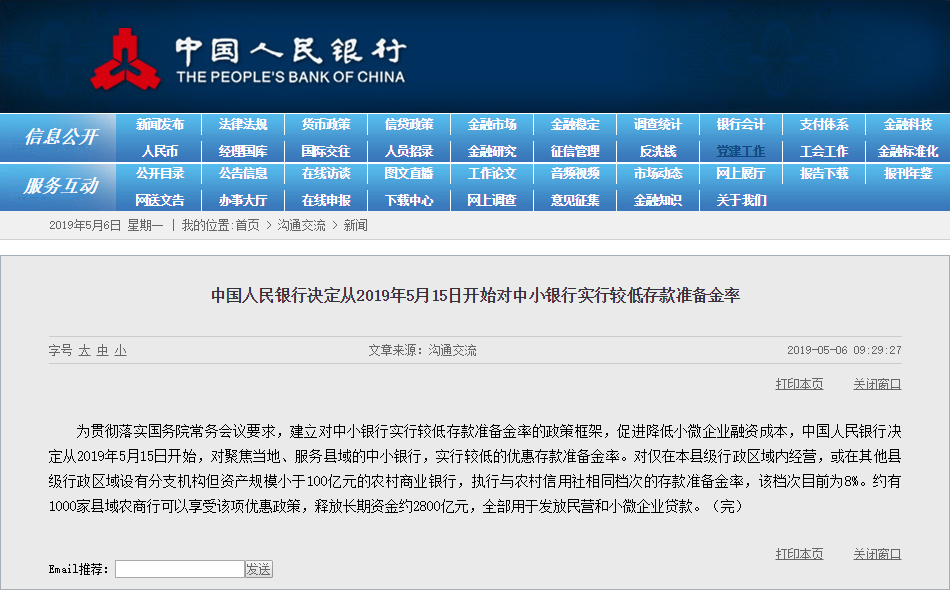This screenshot has width=951, height=591.
Task: Open 工会工作 link
Action: click(824, 151)
